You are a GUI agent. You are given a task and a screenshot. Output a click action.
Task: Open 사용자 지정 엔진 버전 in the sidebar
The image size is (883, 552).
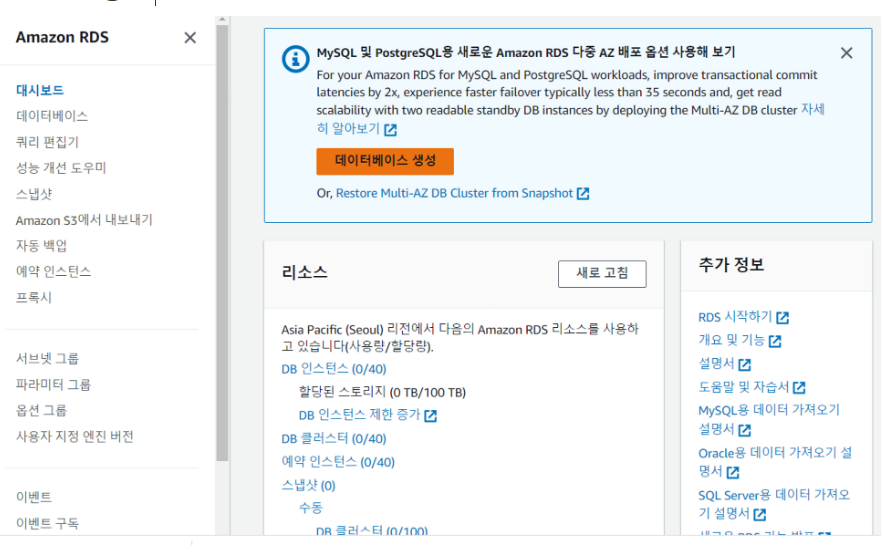tap(74, 437)
